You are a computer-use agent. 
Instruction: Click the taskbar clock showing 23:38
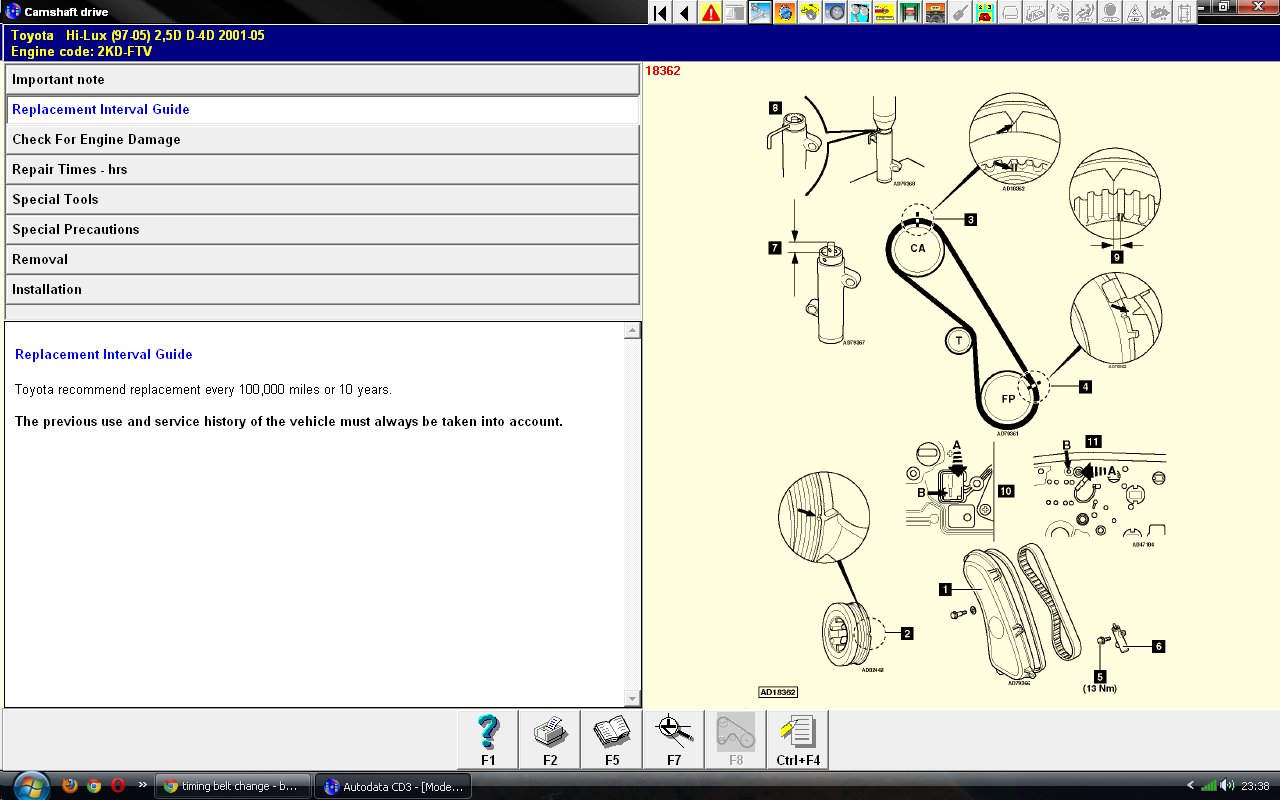point(1255,786)
